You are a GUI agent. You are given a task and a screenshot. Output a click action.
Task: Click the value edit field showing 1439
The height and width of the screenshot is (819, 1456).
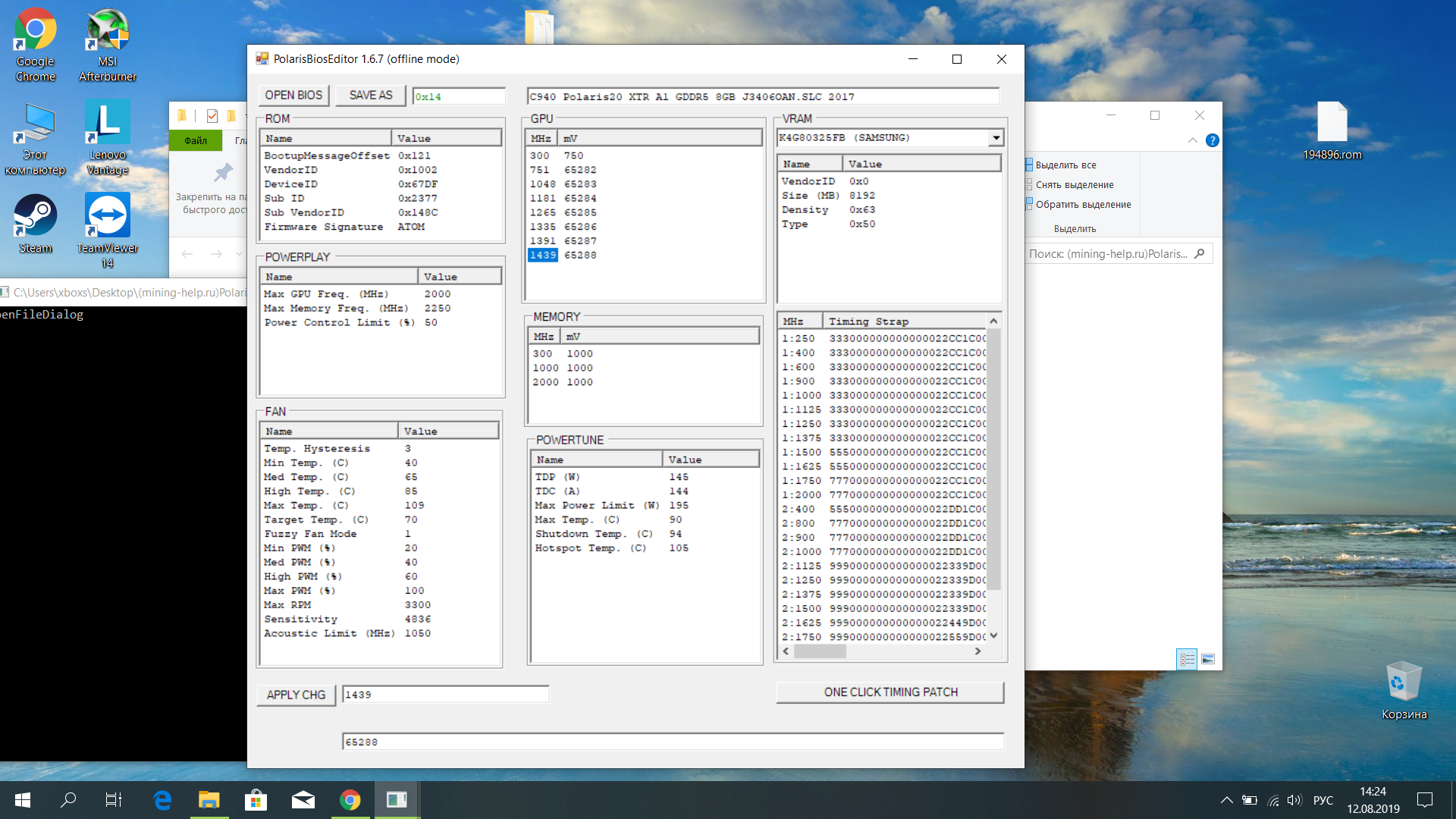point(445,695)
